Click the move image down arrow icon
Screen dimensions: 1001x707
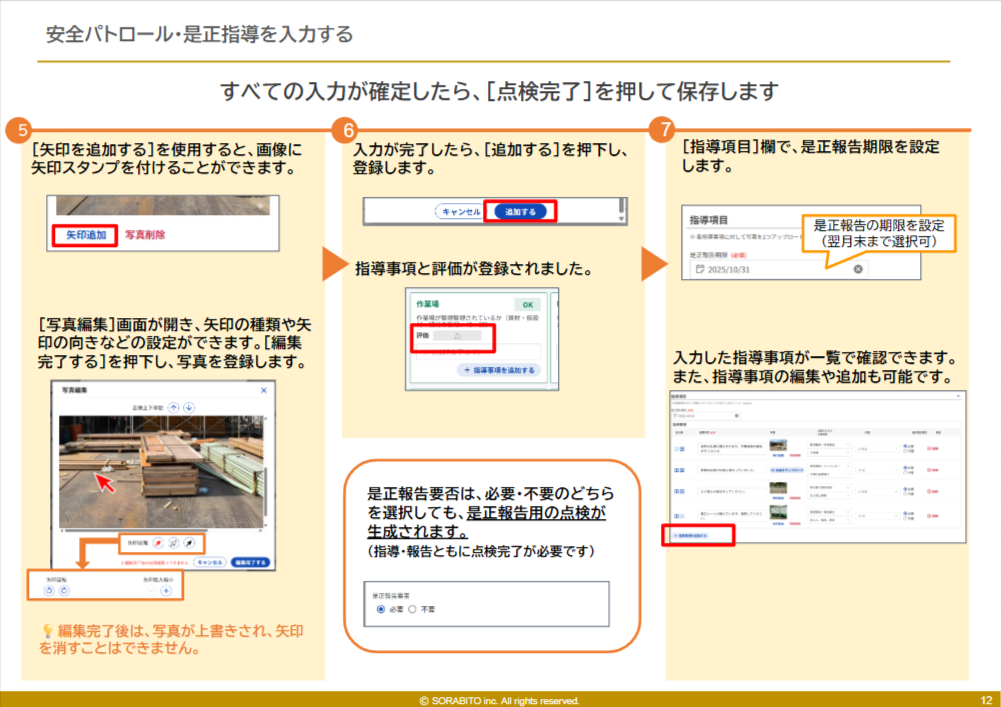[x=189, y=407]
